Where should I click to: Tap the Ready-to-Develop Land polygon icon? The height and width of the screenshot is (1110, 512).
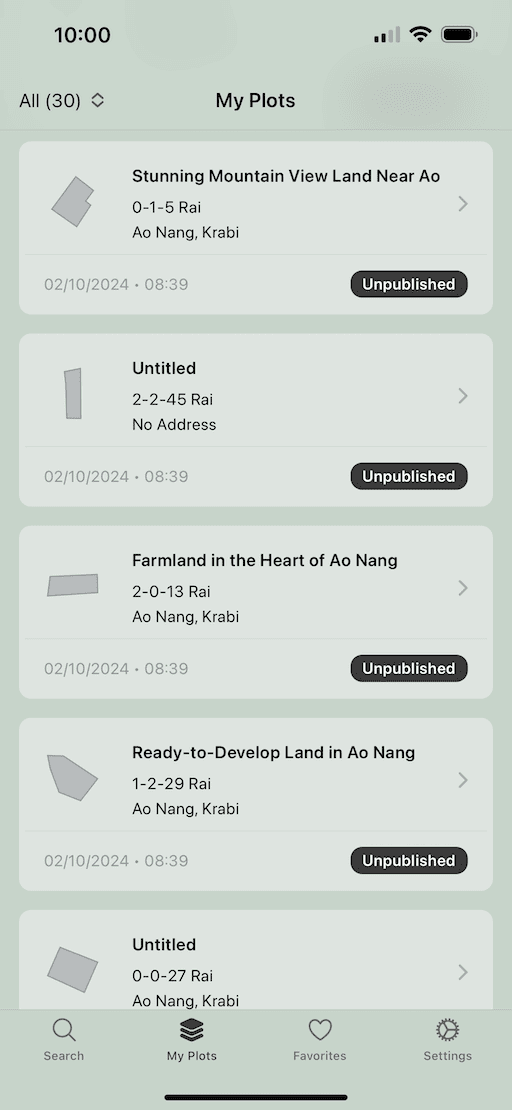72,777
